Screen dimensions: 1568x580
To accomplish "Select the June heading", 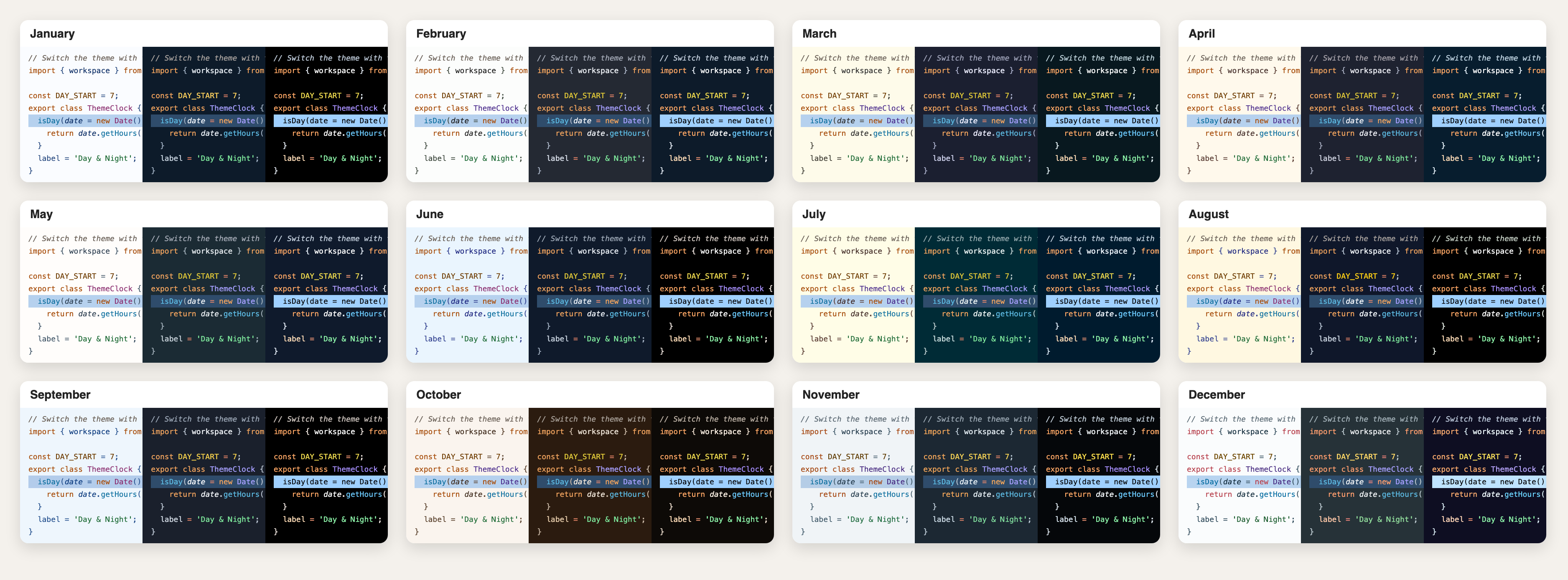I will pyautogui.click(x=430, y=214).
